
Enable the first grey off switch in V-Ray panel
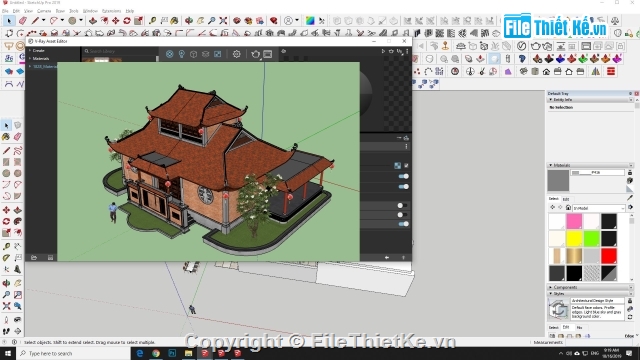coord(402,205)
